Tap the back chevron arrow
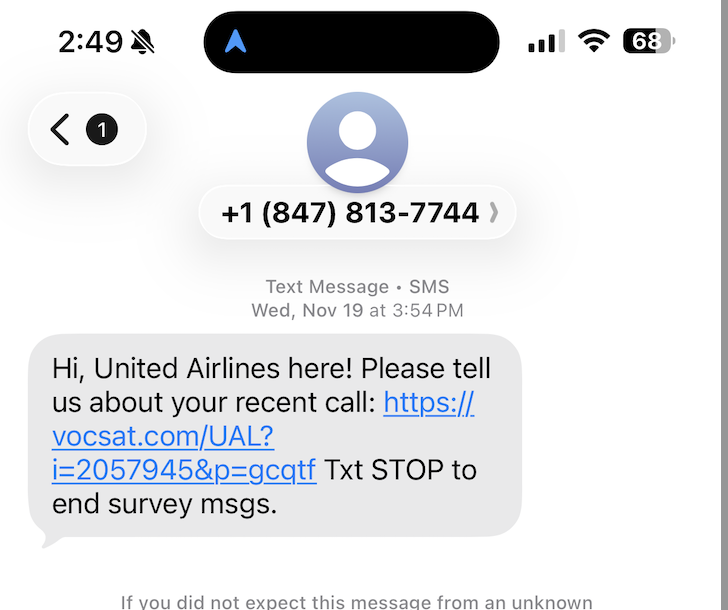 point(61,129)
